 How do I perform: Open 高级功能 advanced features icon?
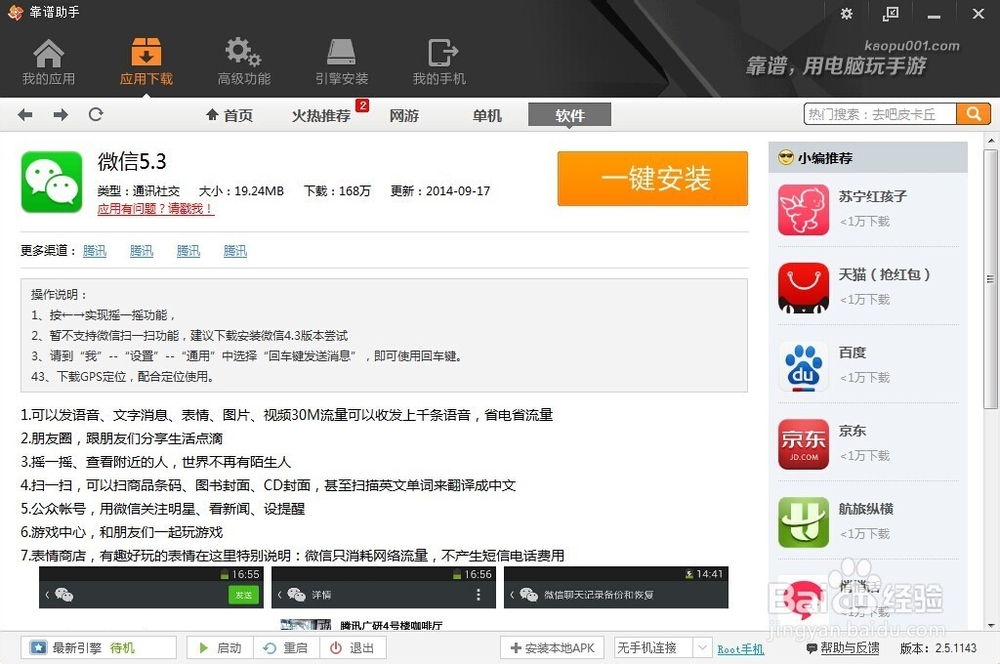241,58
